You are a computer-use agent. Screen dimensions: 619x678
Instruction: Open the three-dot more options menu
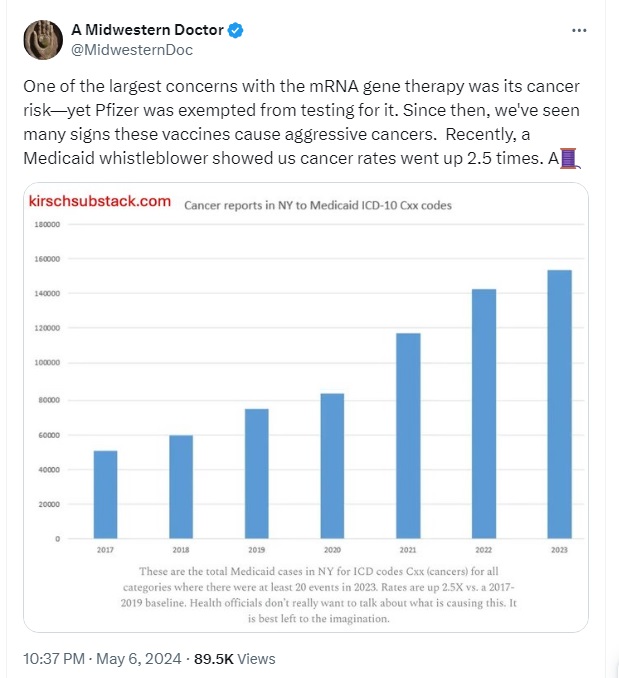click(579, 30)
